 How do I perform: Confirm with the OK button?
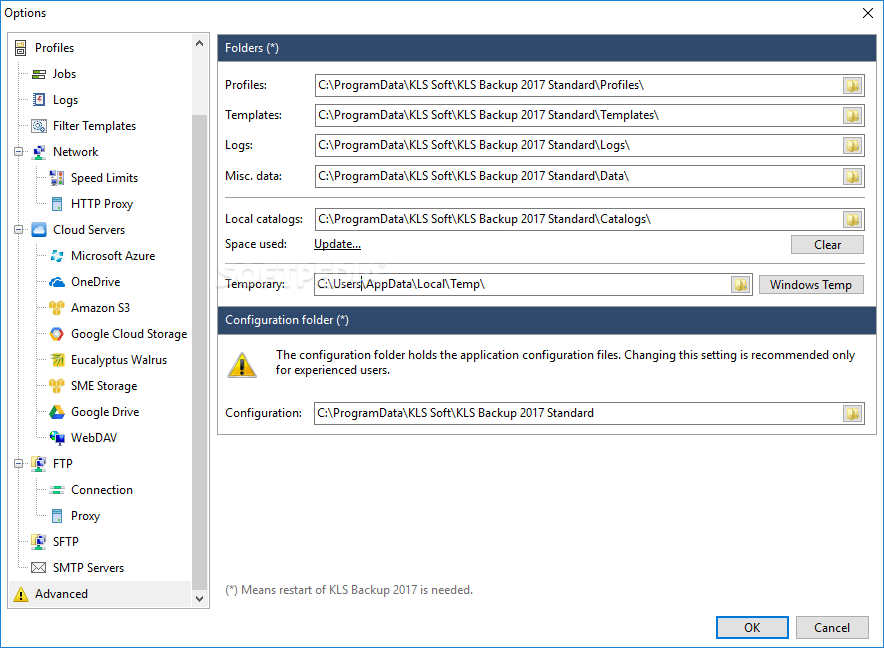pyautogui.click(x=752, y=628)
